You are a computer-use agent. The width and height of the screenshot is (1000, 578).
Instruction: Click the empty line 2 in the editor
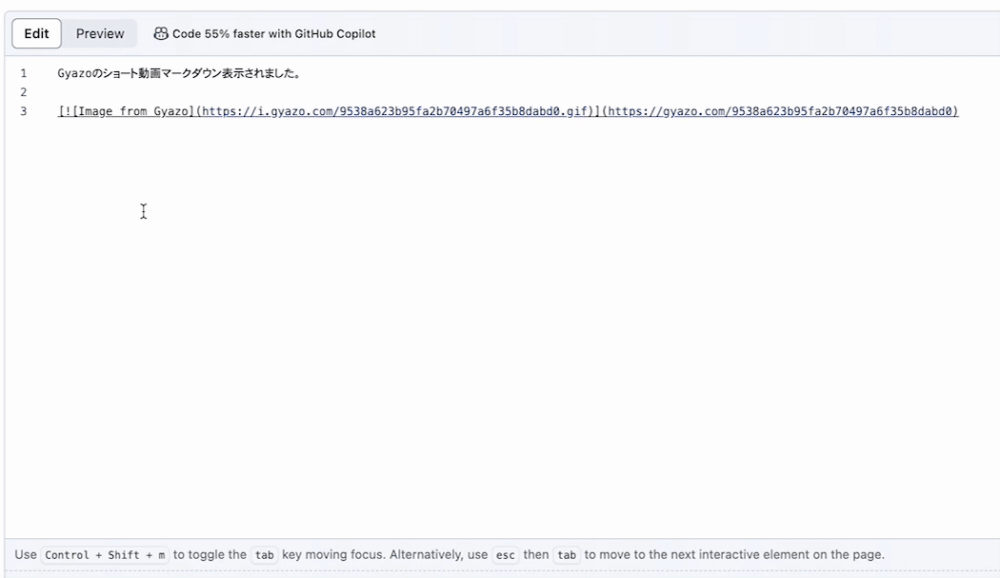(100, 92)
